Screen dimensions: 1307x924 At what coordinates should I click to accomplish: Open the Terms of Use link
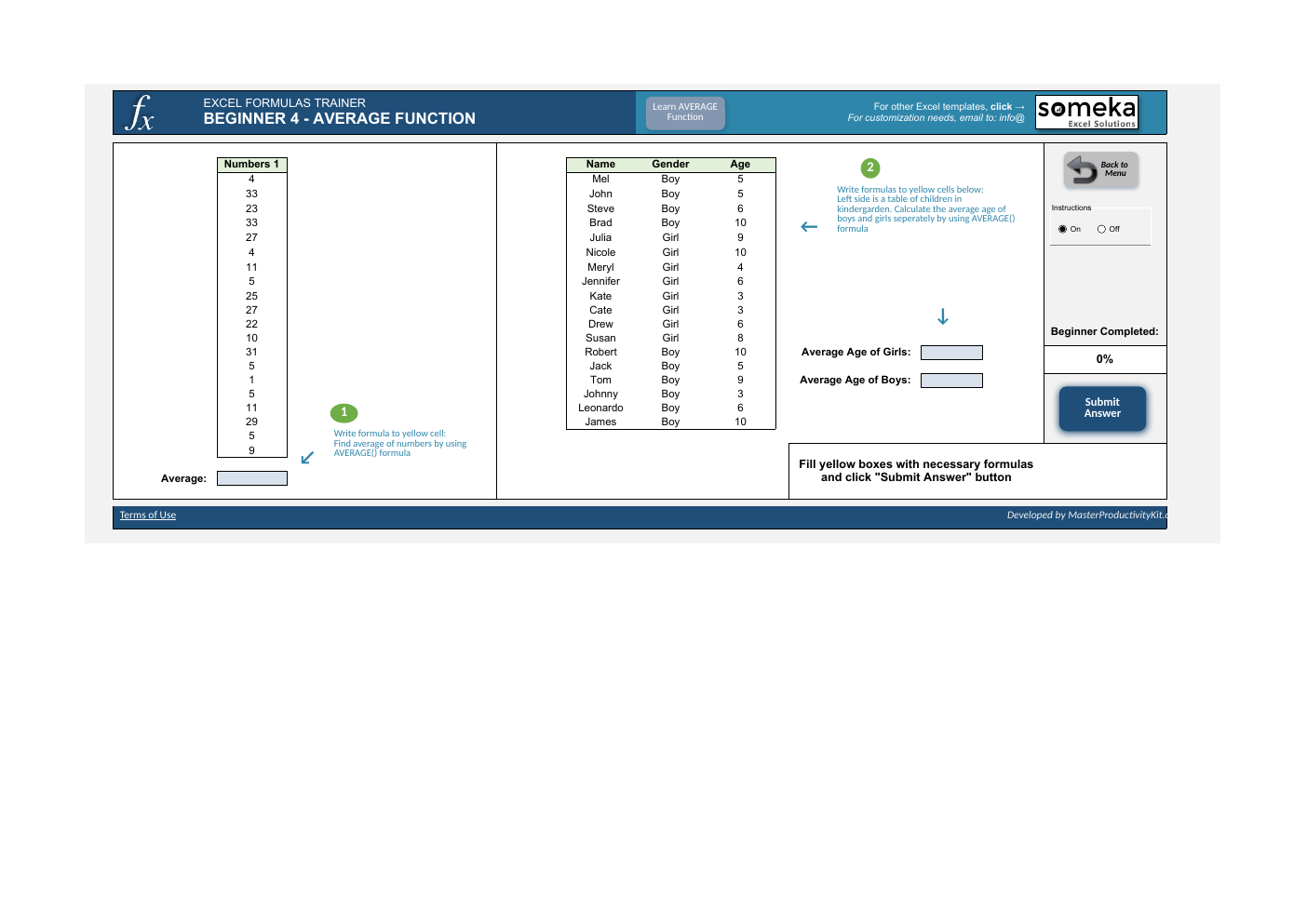click(148, 516)
